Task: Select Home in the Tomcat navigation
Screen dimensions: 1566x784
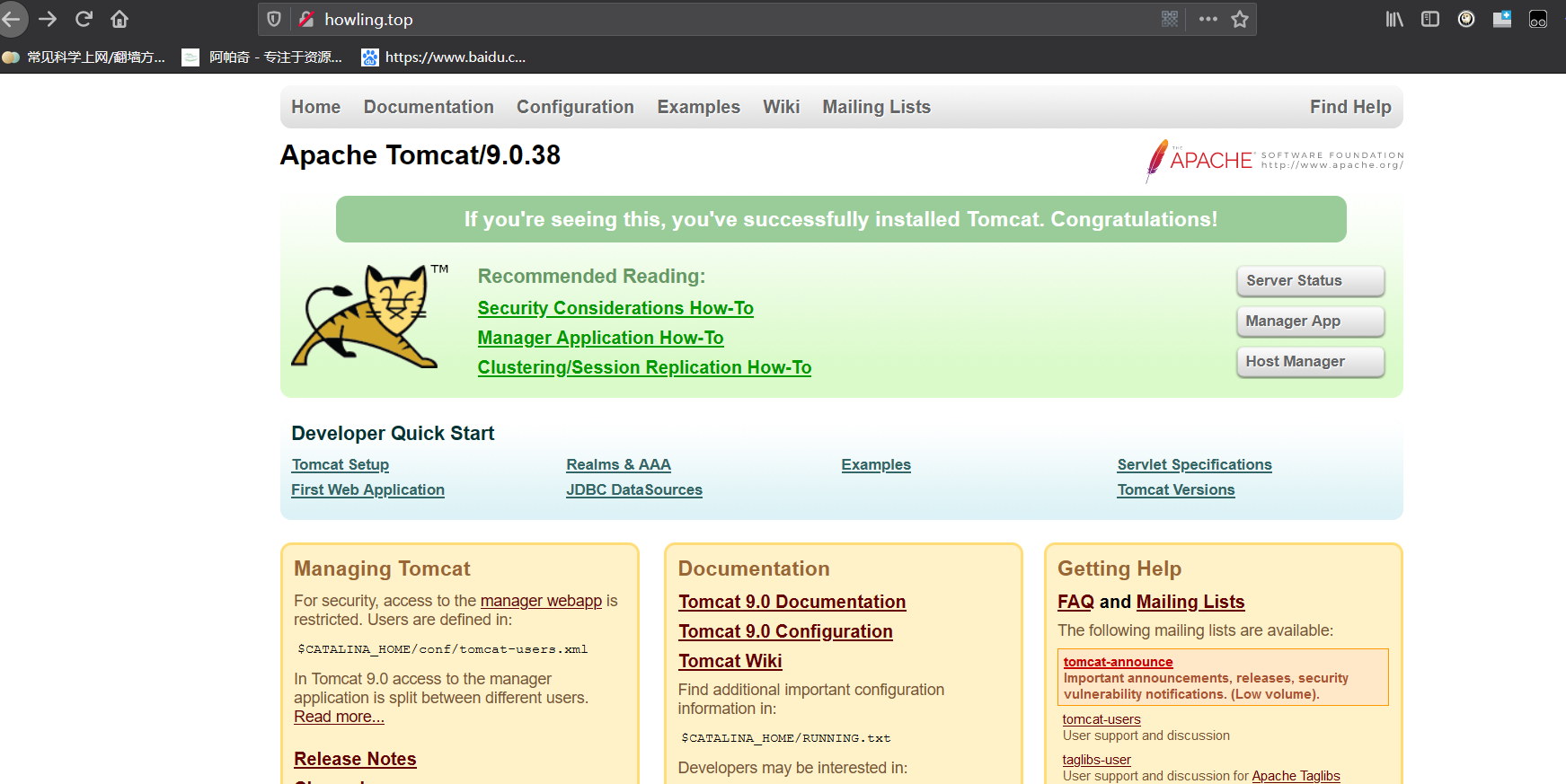Action: pyautogui.click(x=316, y=107)
